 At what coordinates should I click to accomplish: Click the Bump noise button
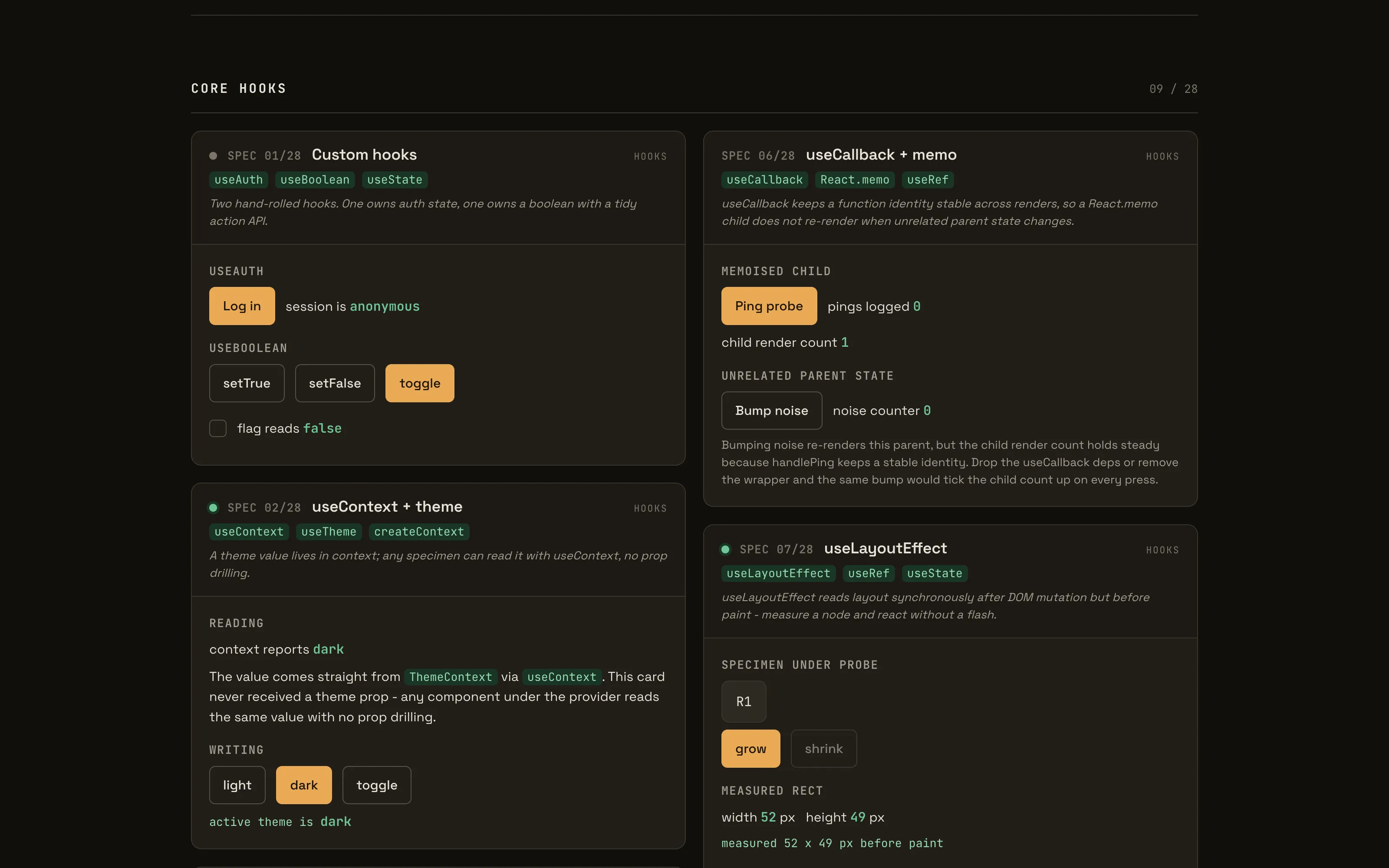(x=771, y=411)
